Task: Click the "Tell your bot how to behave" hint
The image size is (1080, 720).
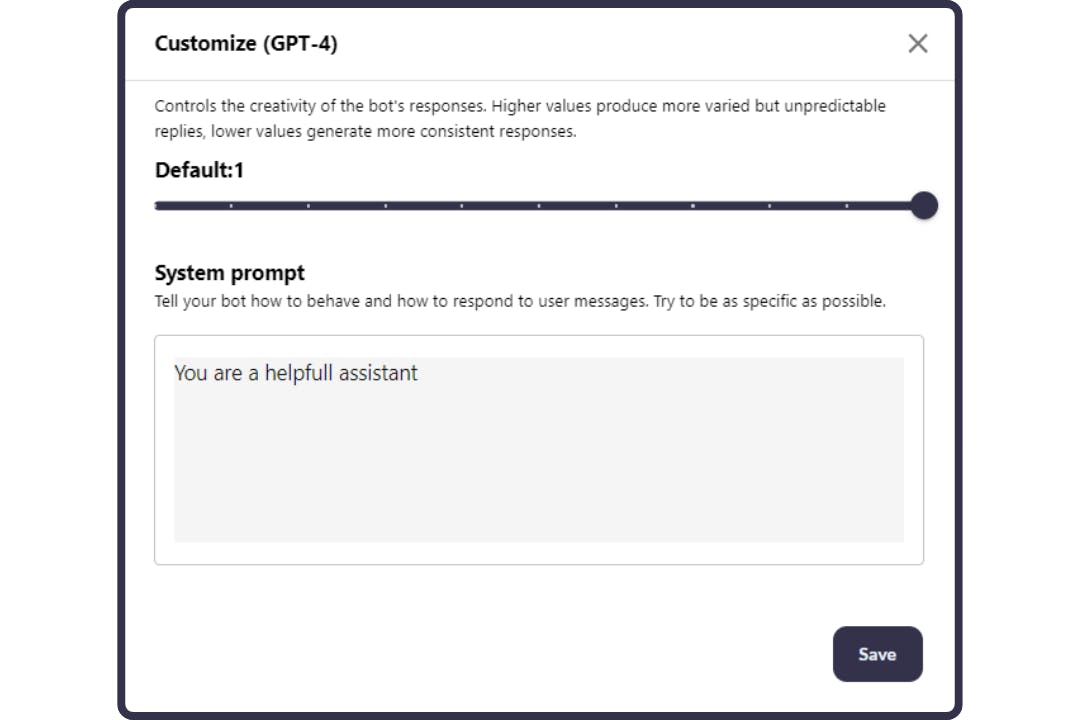Action: pyautogui.click(x=520, y=301)
